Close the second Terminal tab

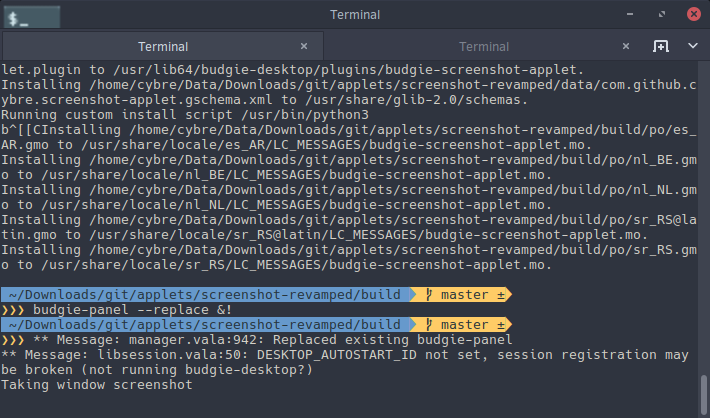[626, 46]
